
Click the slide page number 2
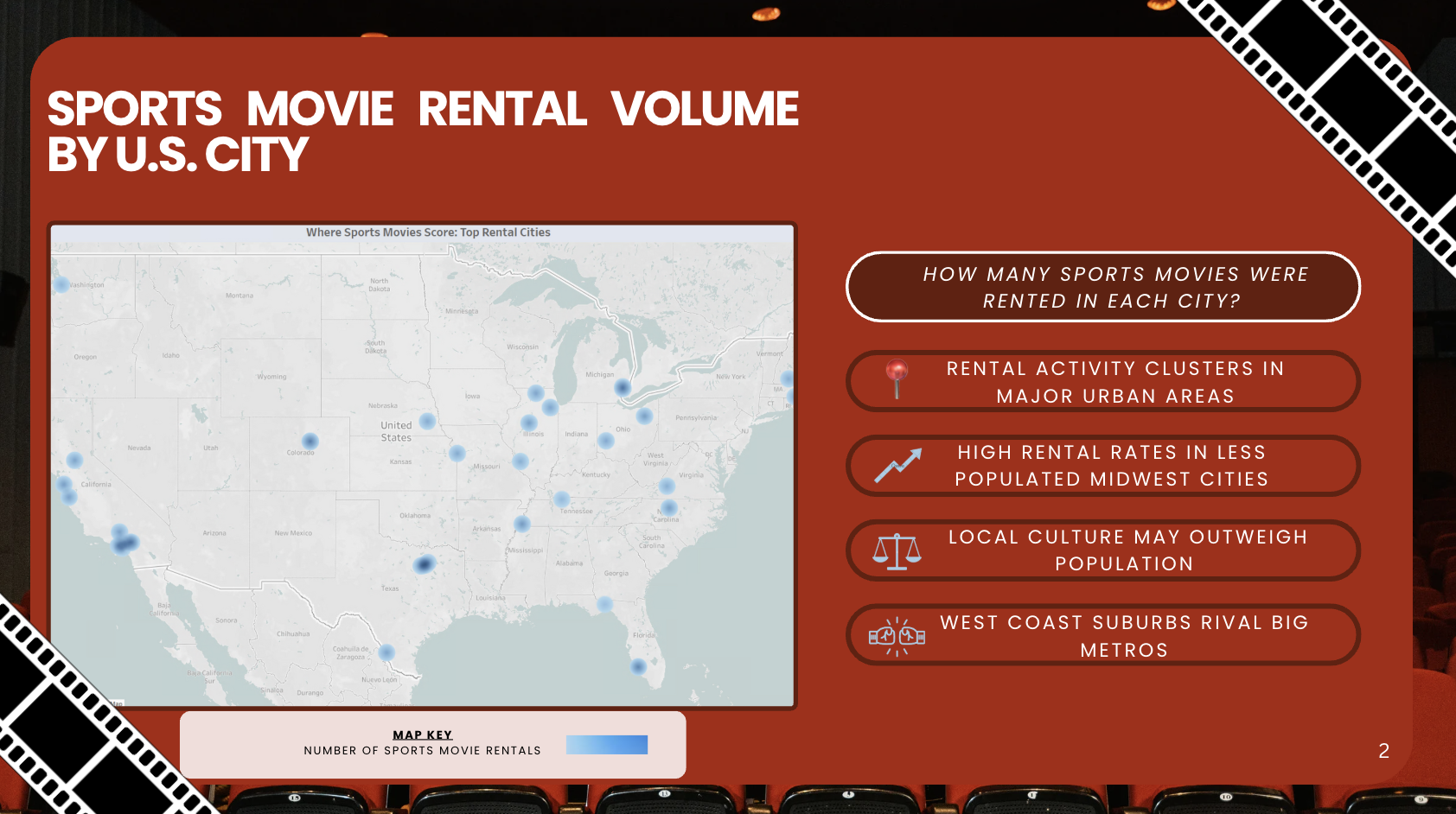pyautogui.click(x=1383, y=751)
